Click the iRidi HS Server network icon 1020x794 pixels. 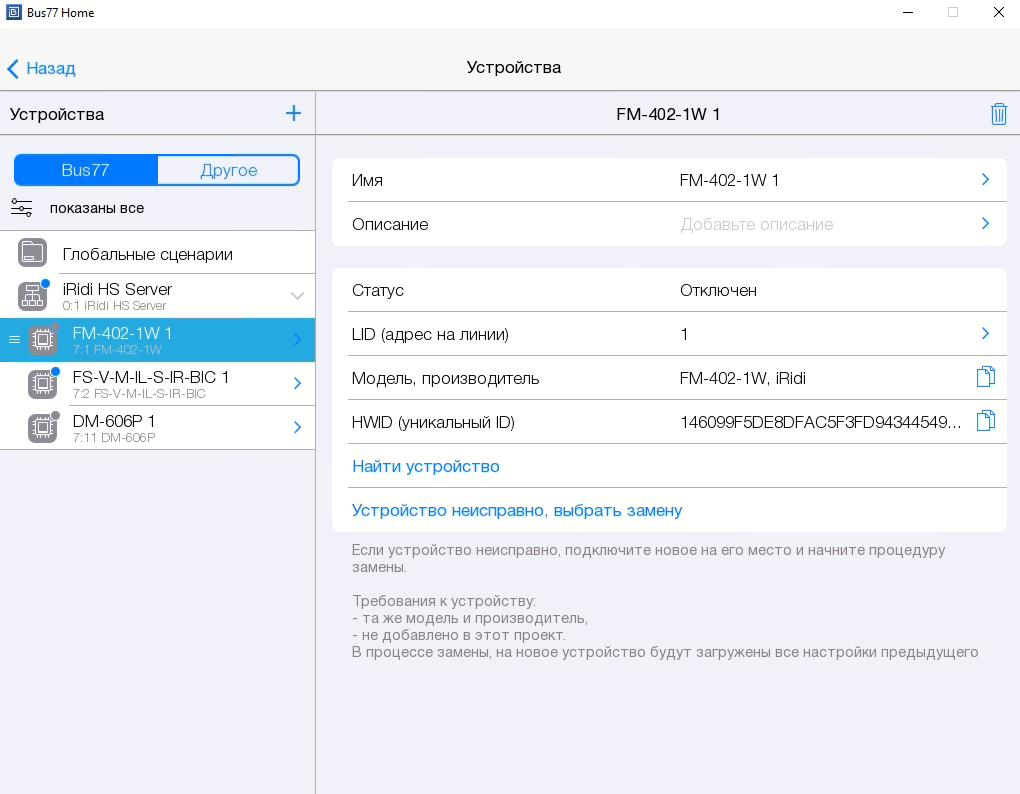(33, 296)
